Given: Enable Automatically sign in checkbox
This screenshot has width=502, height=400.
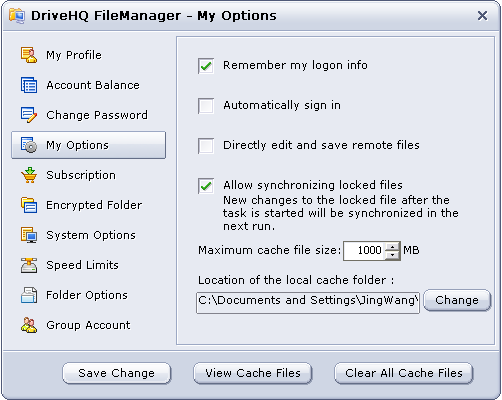Looking at the screenshot, I should [206, 106].
